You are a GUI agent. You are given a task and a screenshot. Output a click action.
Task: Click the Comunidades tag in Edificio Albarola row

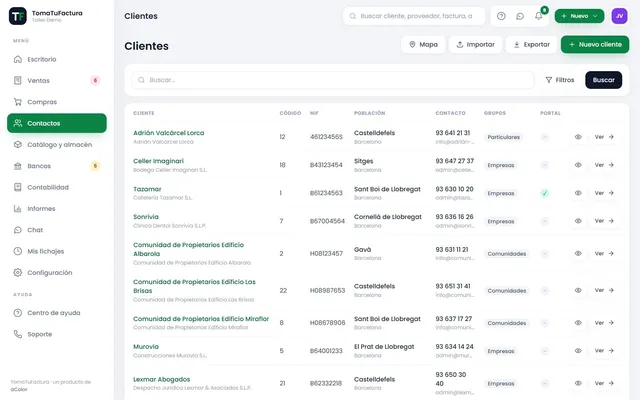point(507,254)
